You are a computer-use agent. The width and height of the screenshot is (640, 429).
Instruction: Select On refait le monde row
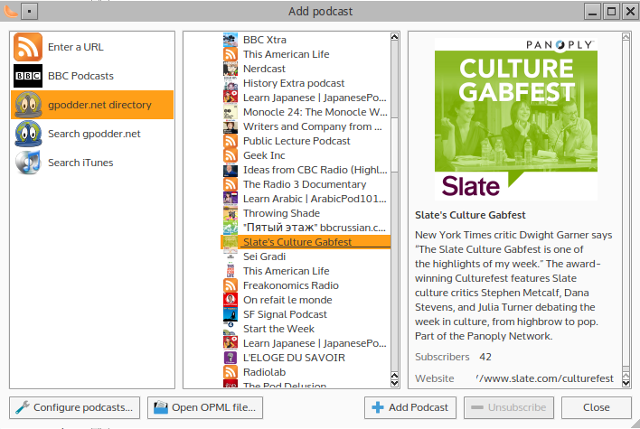(x=306, y=300)
